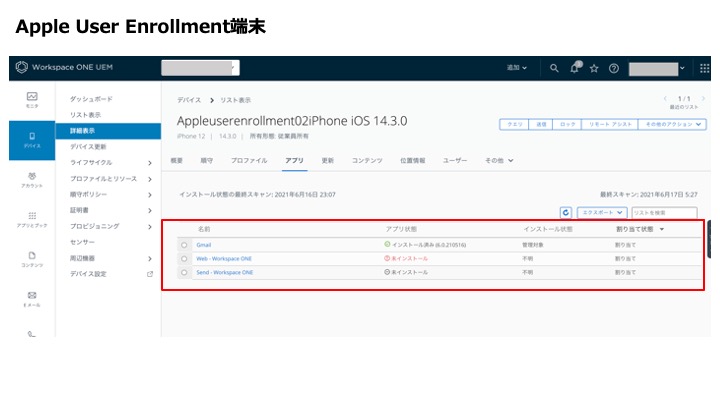Refresh the app list with reload icon
720x405 pixels.
pos(566,213)
